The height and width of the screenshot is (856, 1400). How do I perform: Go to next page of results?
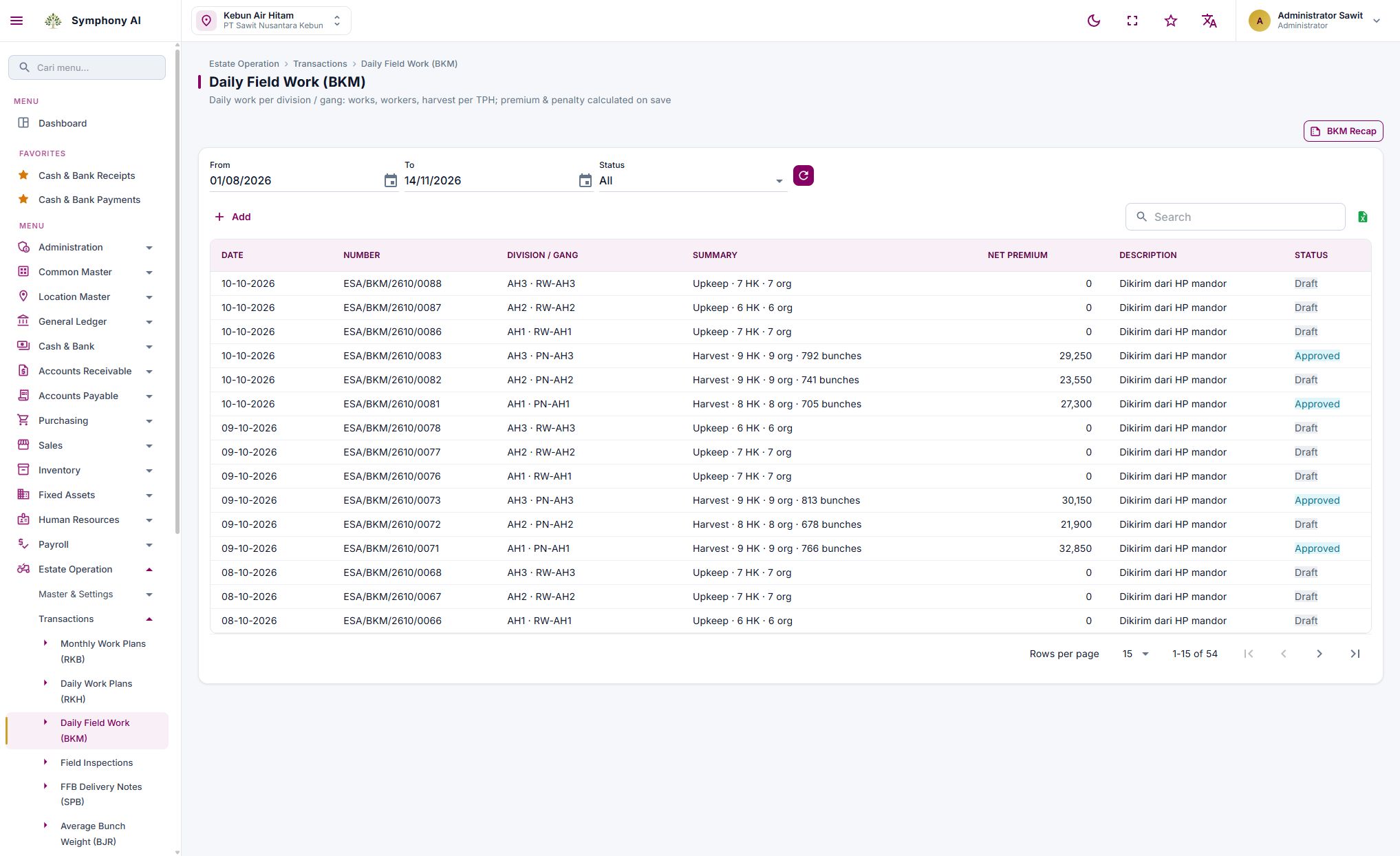point(1319,654)
